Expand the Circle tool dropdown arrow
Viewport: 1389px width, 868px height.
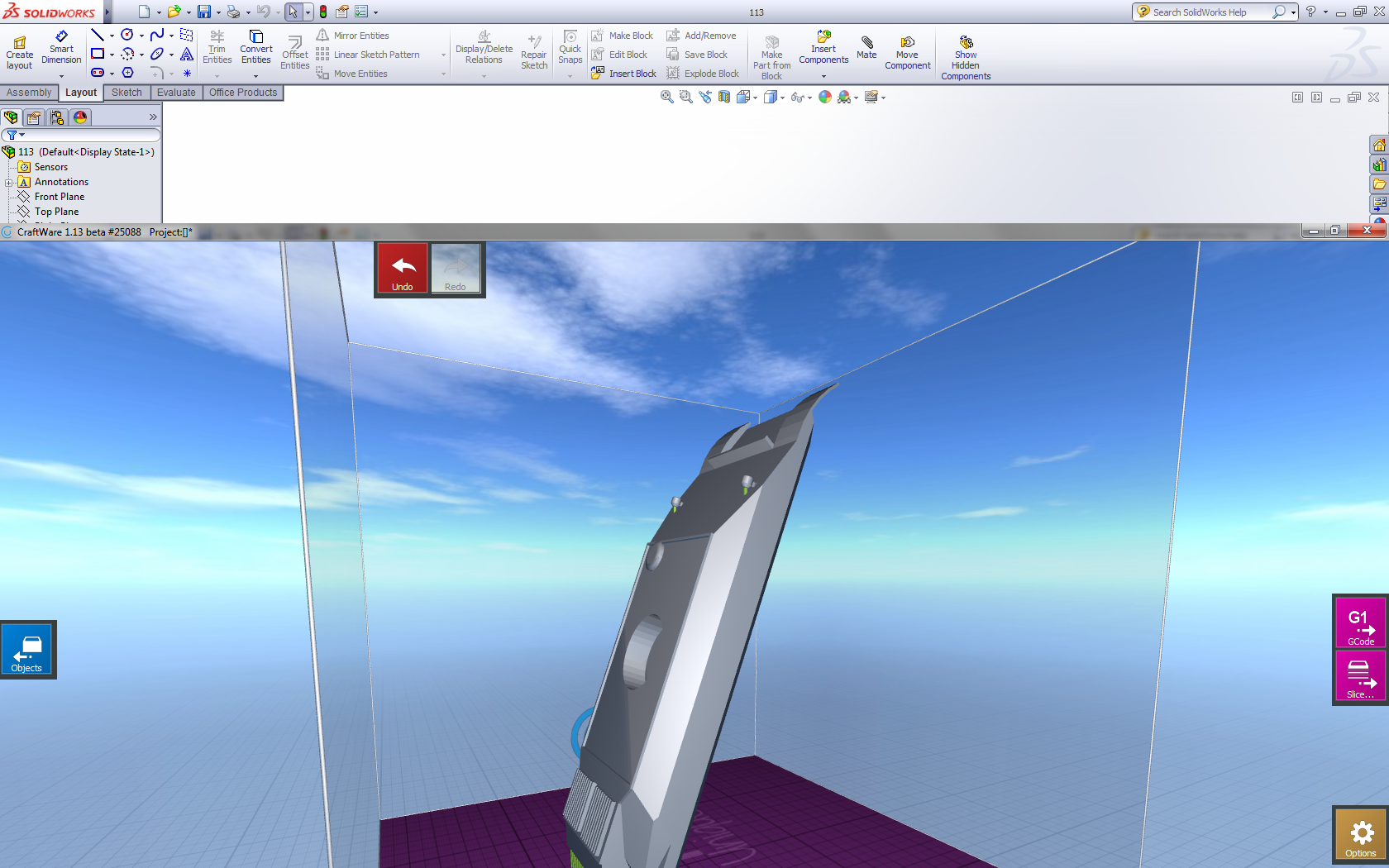(x=141, y=36)
